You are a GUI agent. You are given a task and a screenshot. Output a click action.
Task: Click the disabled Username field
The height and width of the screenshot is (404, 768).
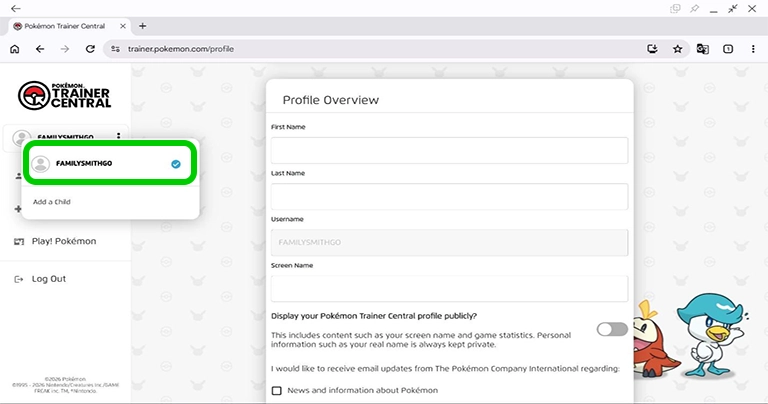tap(449, 242)
